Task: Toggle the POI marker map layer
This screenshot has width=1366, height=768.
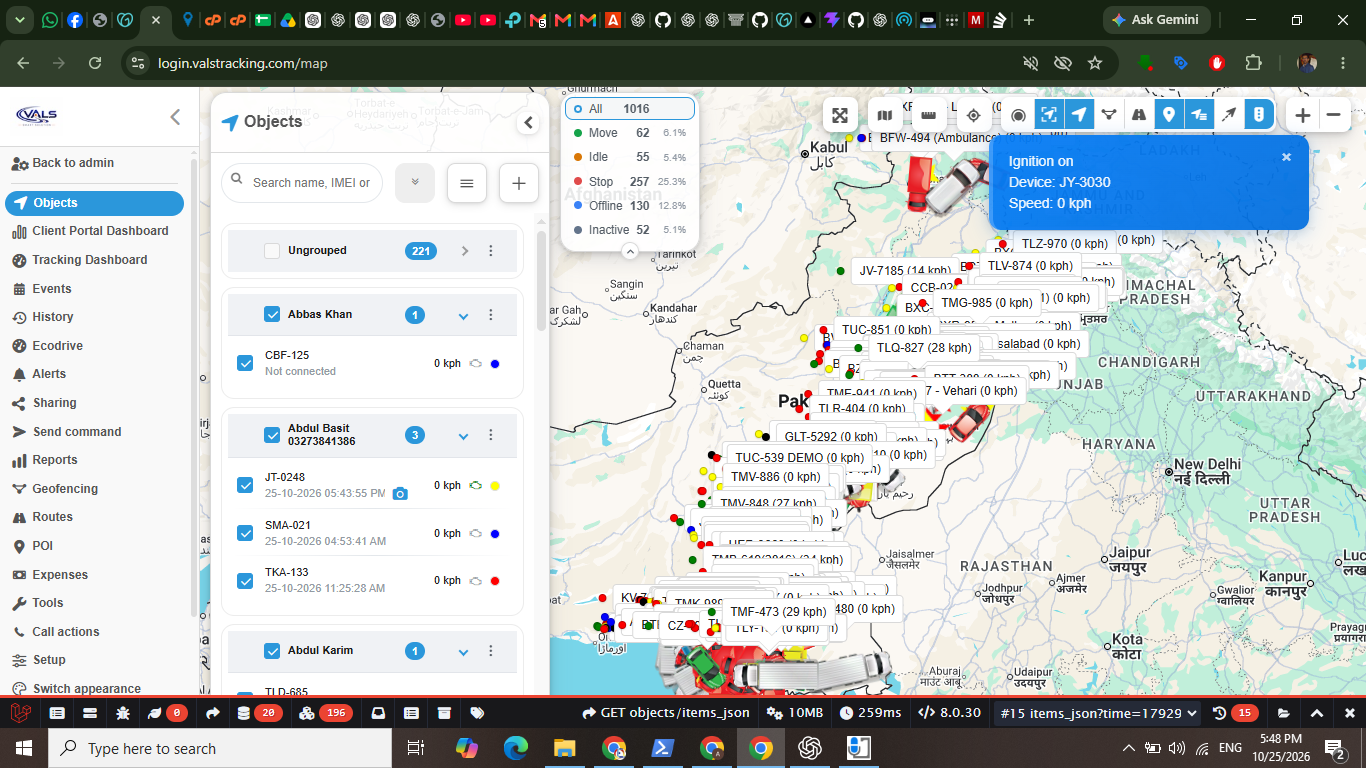Action: click(x=1168, y=115)
